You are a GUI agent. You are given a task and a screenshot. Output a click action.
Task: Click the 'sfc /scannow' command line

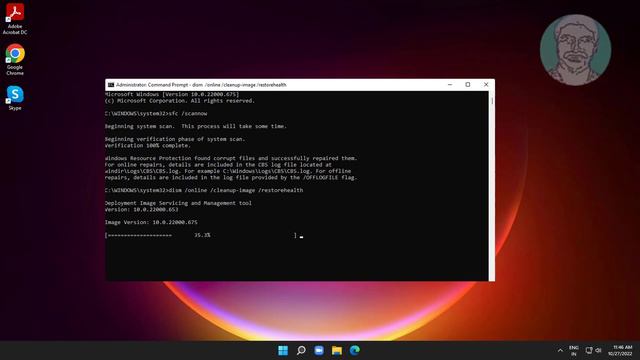tap(156, 113)
